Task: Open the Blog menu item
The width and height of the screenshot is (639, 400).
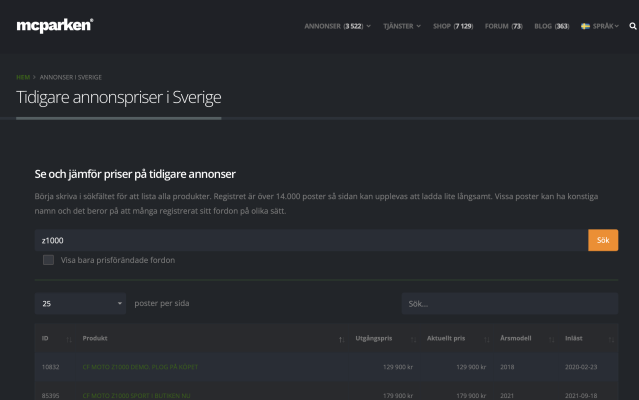Action: pyautogui.click(x=552, y=26)
